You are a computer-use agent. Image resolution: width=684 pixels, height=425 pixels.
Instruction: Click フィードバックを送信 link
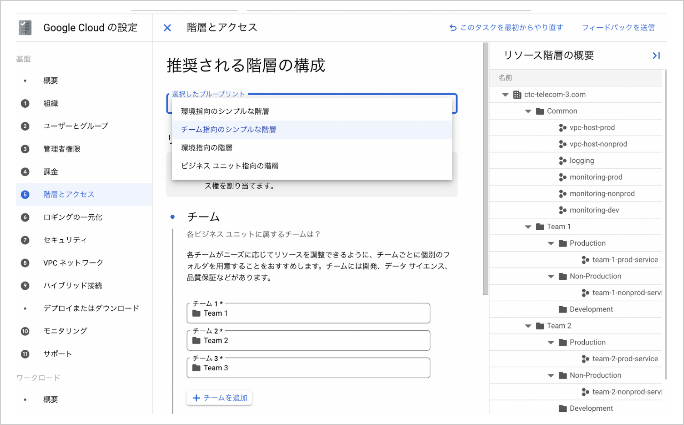pyautogui.click(x=619, y=27)
